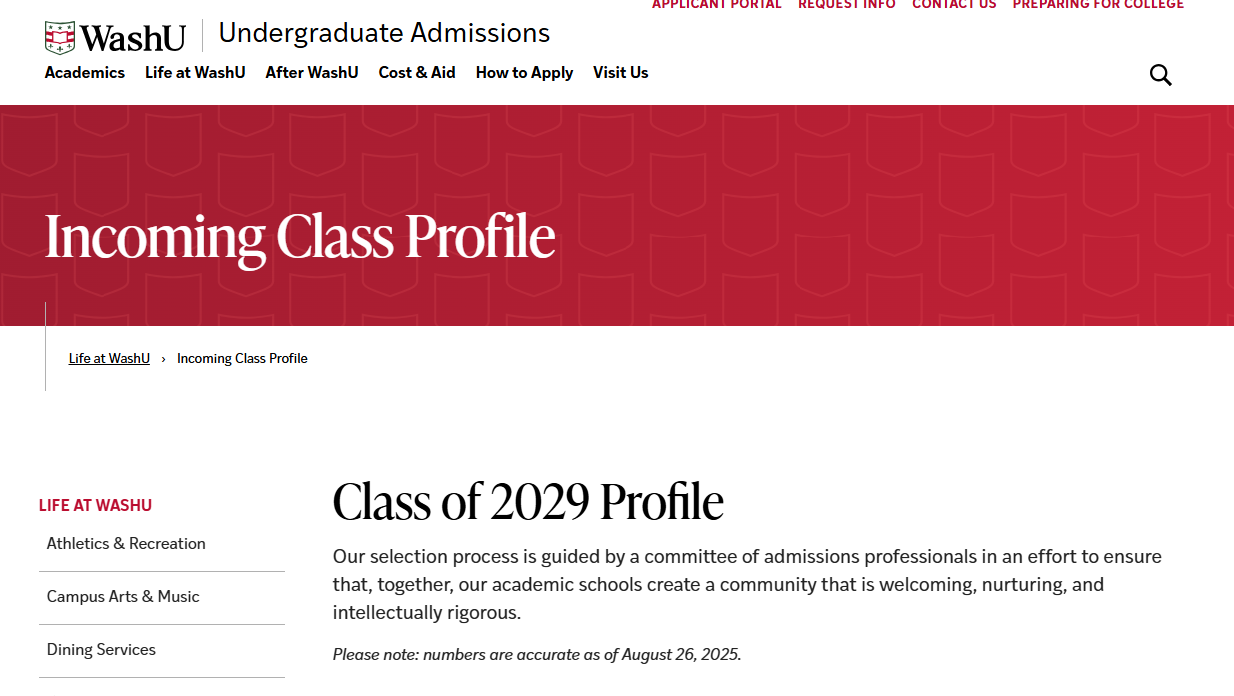Open the Cost & Aid menu
Viewport: 1234px width, 696px height.
click(x=417, y=73)
